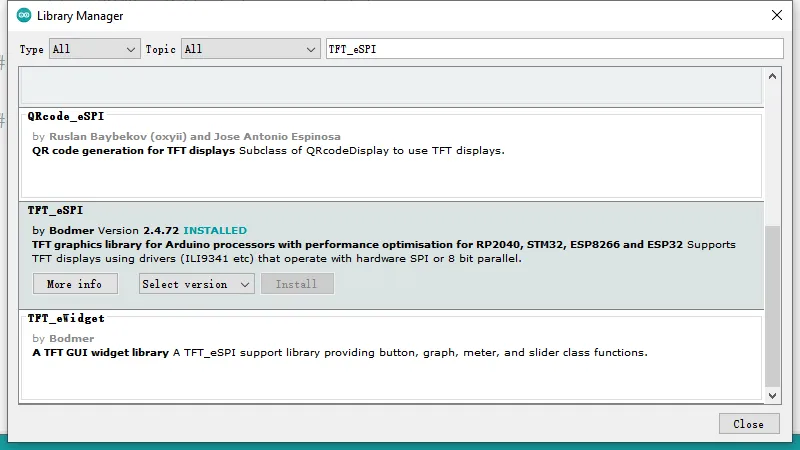The height and width of the screenshot is (450, 800).
Task: Click author name Ruslan Baybekov (oxyii)
Action: pos(117,137)
